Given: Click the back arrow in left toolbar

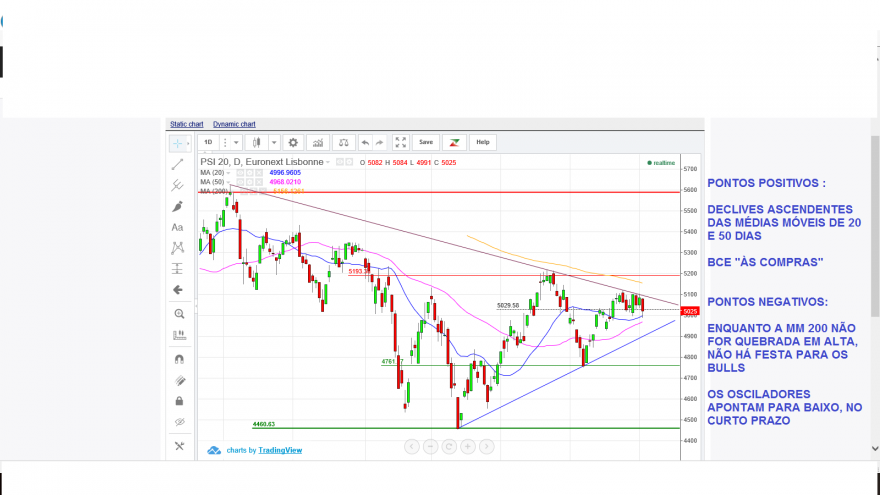Looking at the screenshot, I should click(178, 290).
